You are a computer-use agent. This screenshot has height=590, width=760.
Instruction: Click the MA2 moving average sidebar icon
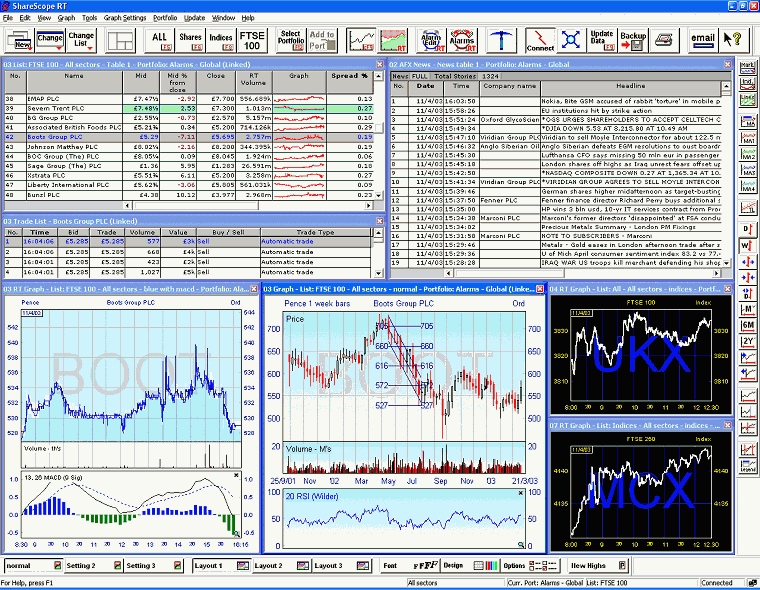click(x=748, y=154)
